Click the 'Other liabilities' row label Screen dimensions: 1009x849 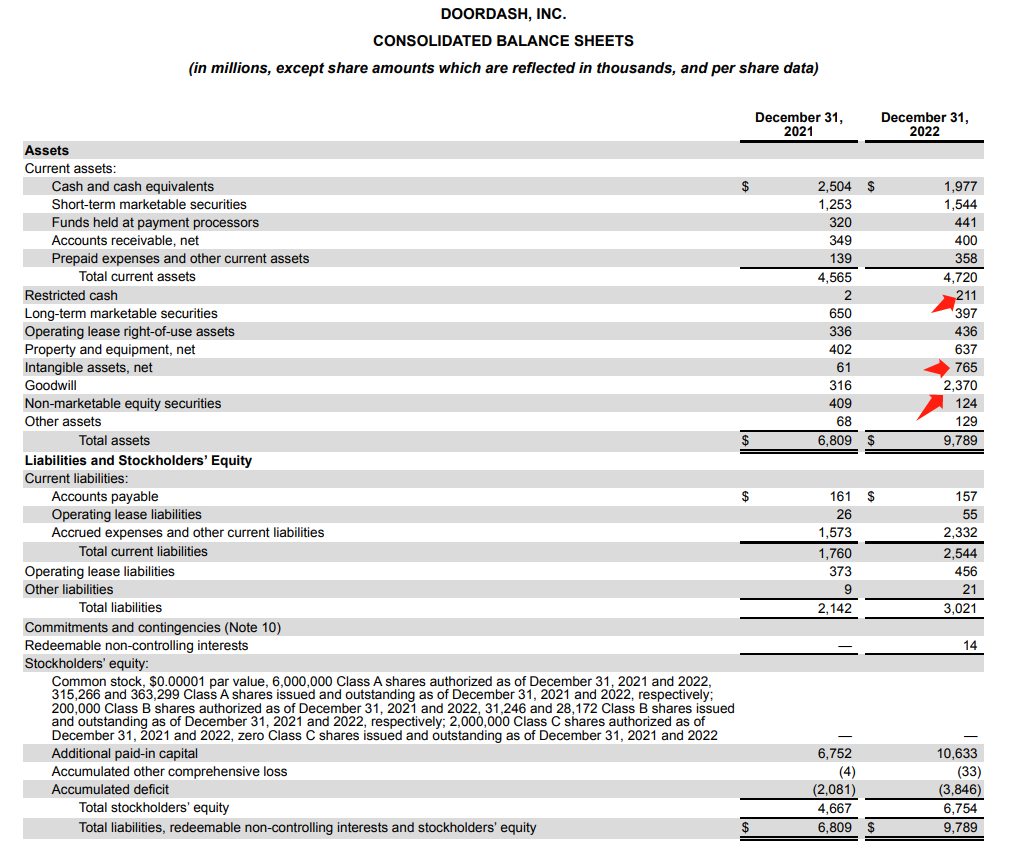tap(69, 590)
